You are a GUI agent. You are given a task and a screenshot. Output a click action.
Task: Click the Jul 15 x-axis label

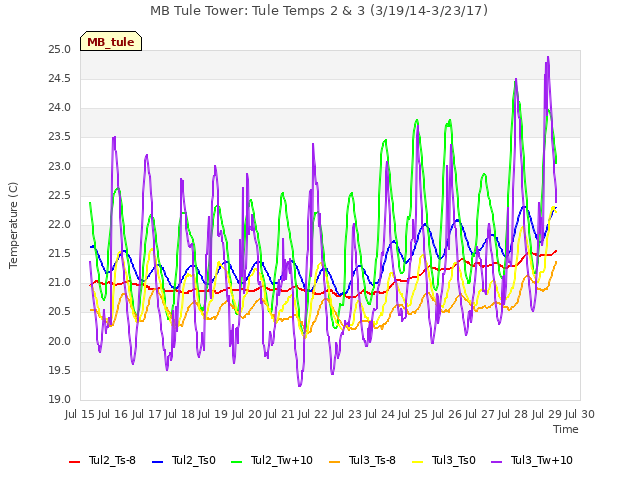[80, 414]
